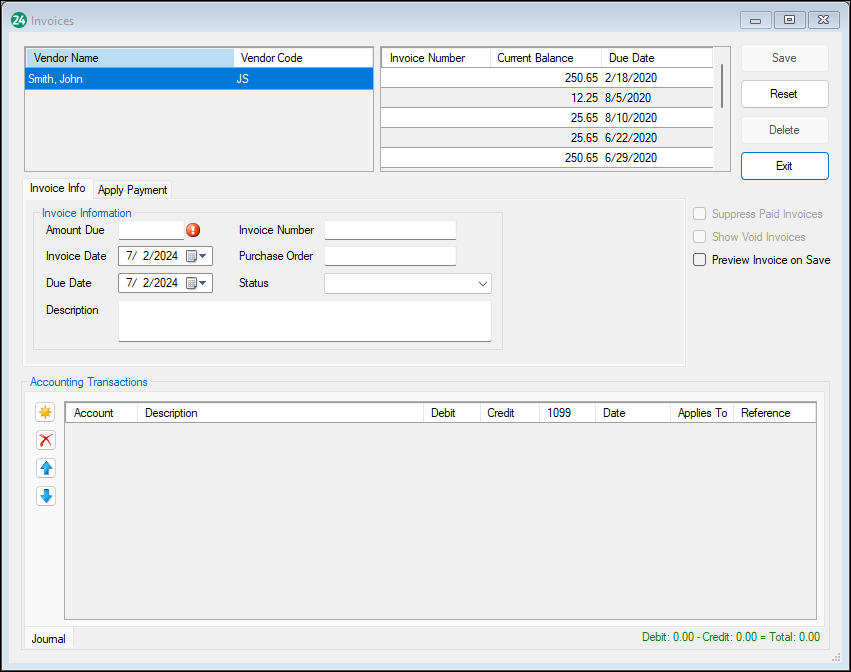851x672 pixels.
Task: Reset the invoice form
Action: pyautogui.click(x=784, y=93)
